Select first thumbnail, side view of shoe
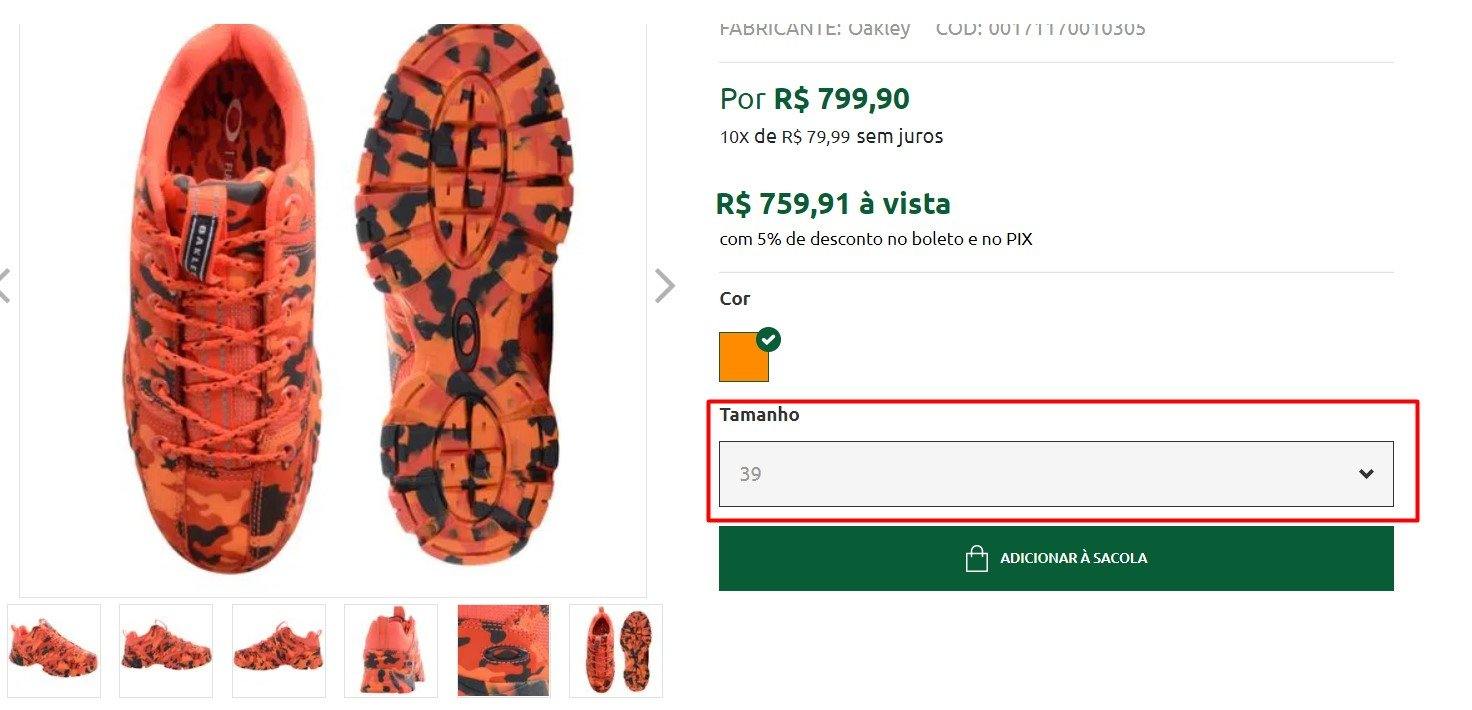This screenshot has width=1472, height=710. (54, 650)
